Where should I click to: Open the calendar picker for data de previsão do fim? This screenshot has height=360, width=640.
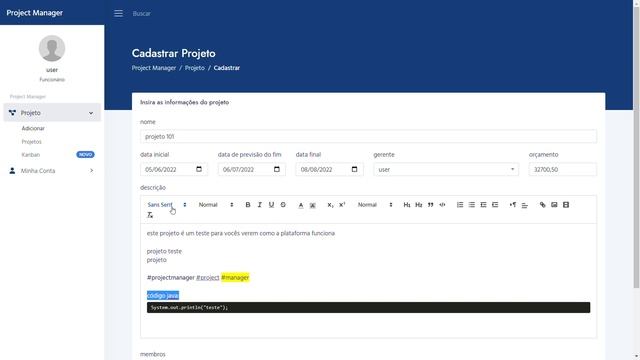[x=277, y=169]
